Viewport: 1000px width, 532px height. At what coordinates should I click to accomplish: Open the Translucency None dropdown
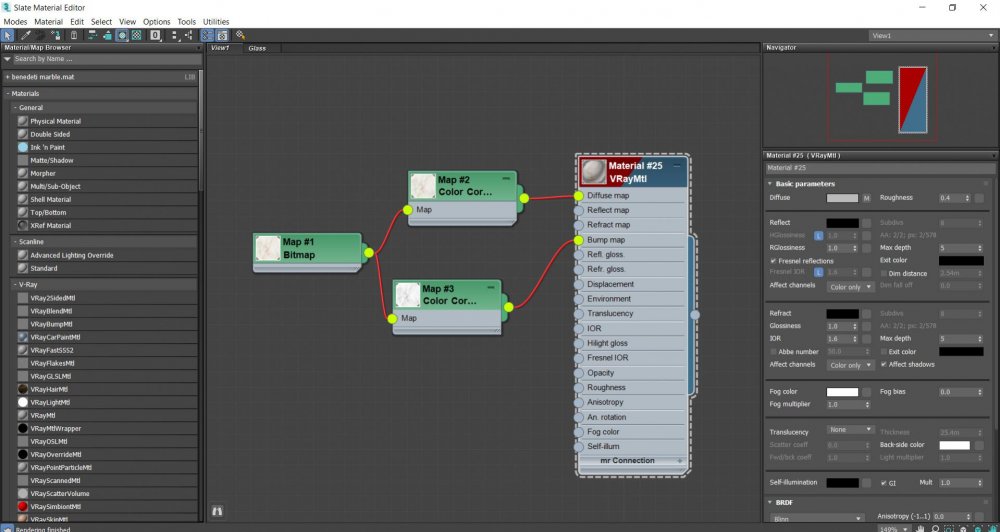tap(850, 430)
